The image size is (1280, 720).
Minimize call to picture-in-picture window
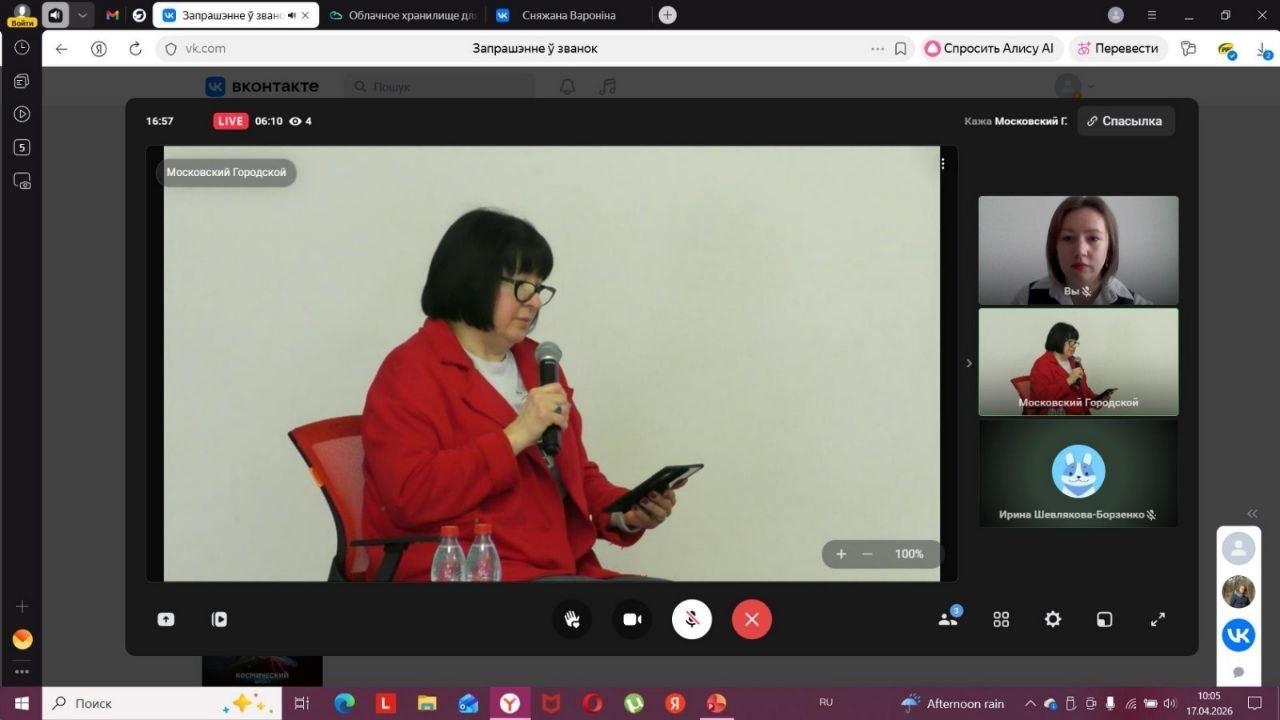point(1105,619)
